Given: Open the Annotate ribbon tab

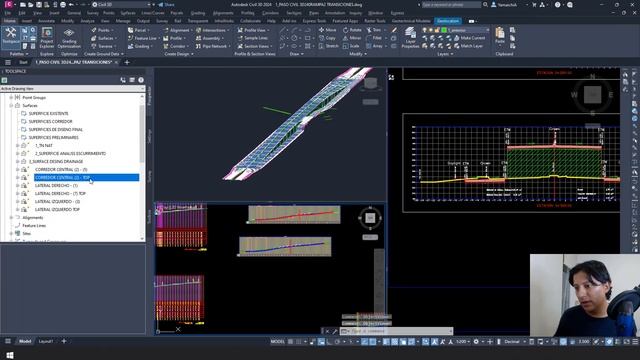Looking at the screenshot, I should (47, 21).
